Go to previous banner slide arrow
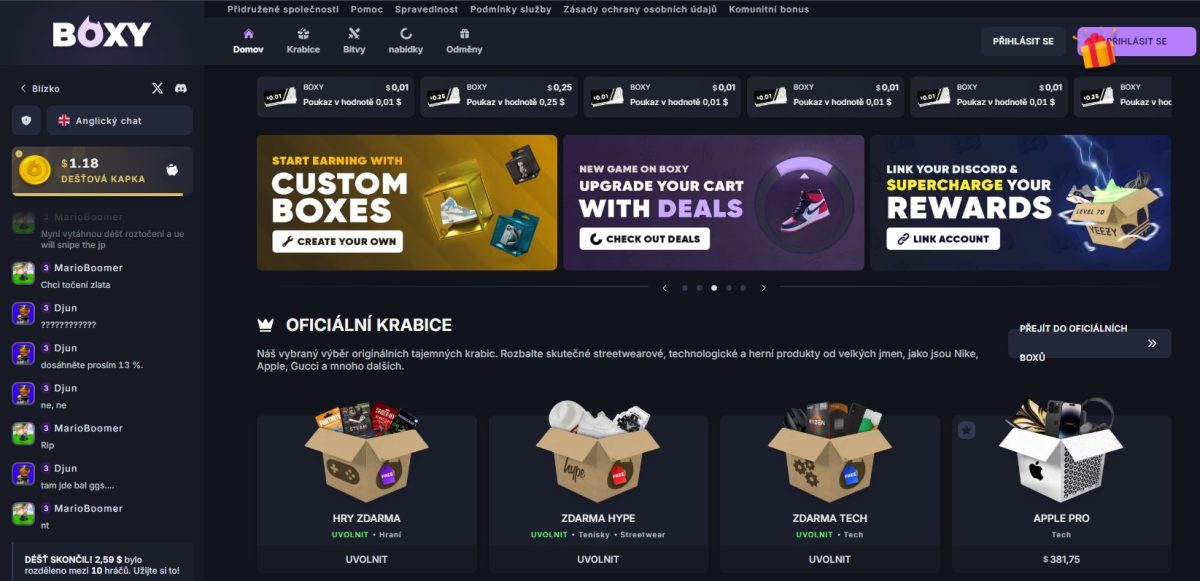The height and width of the screenshot is (581, 1200). 664,288
